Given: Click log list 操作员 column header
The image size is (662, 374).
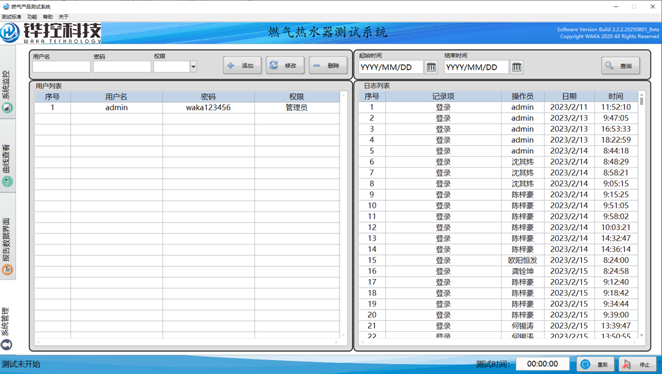Looking at the screenshot, I should [x=522, y=96].
